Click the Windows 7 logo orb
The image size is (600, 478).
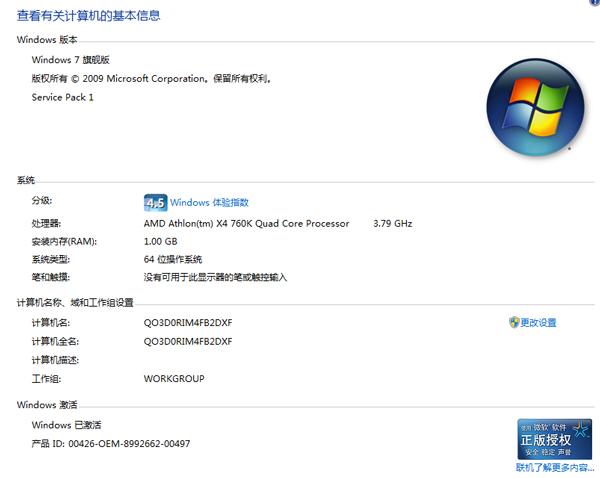coord(535,108)
